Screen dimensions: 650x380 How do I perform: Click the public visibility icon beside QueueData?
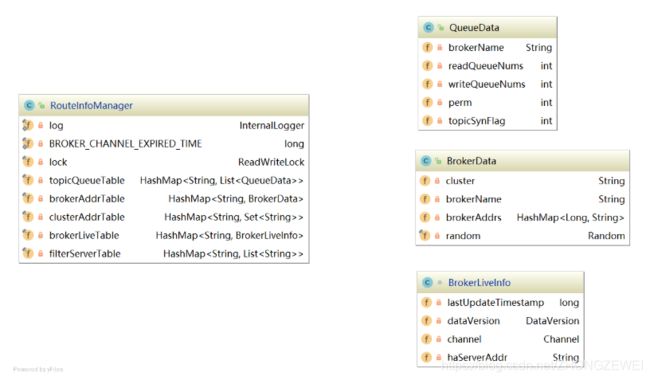(441, 28)
